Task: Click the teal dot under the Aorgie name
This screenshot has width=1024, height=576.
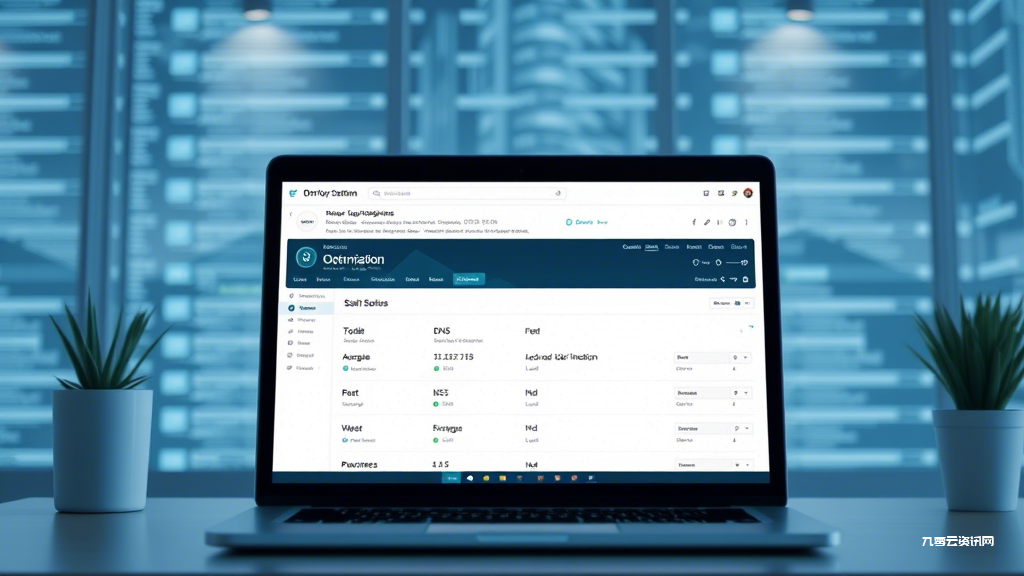Action: point(345,369)
